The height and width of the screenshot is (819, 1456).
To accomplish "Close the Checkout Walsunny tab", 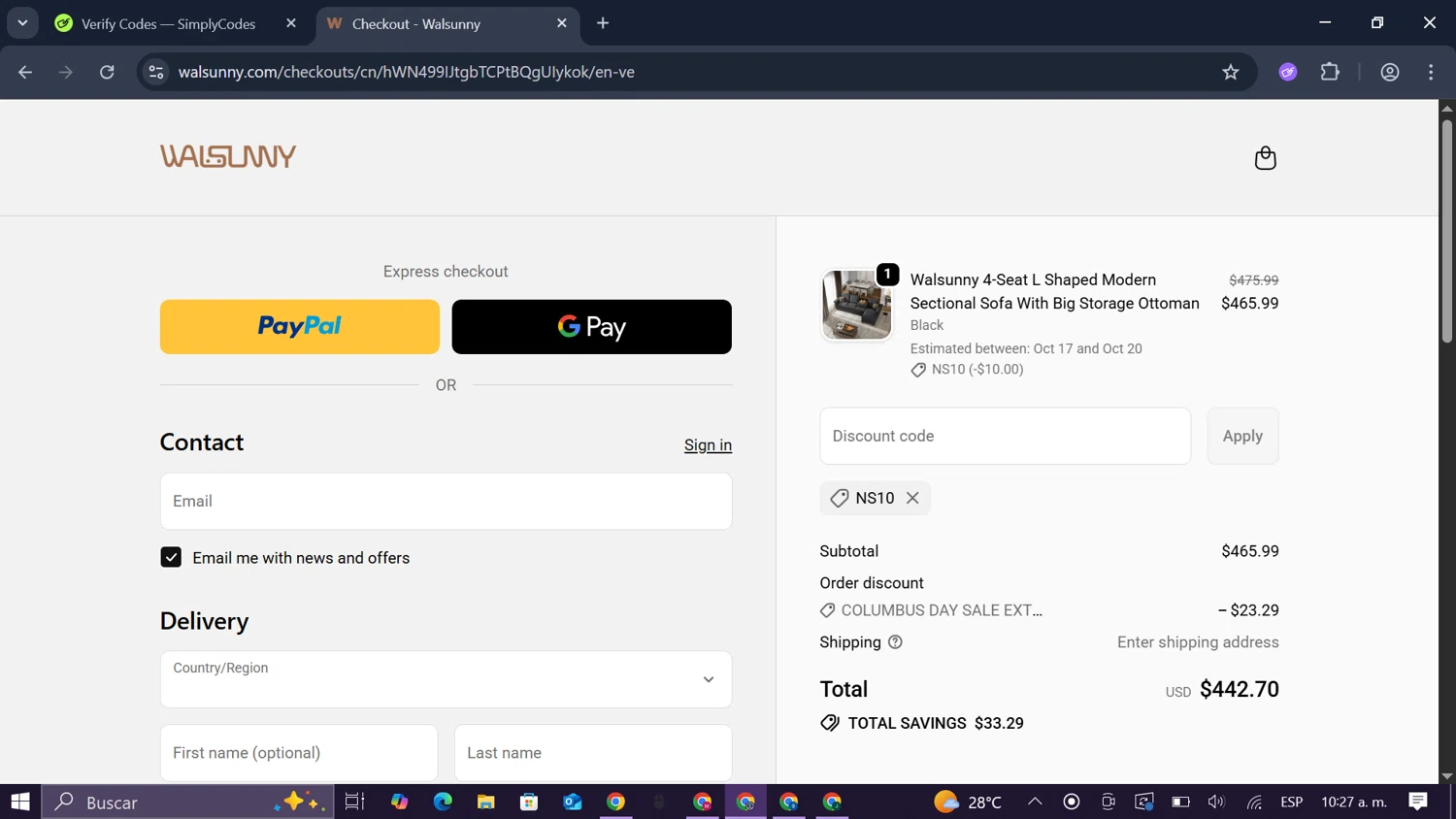I will click(562, 23).
